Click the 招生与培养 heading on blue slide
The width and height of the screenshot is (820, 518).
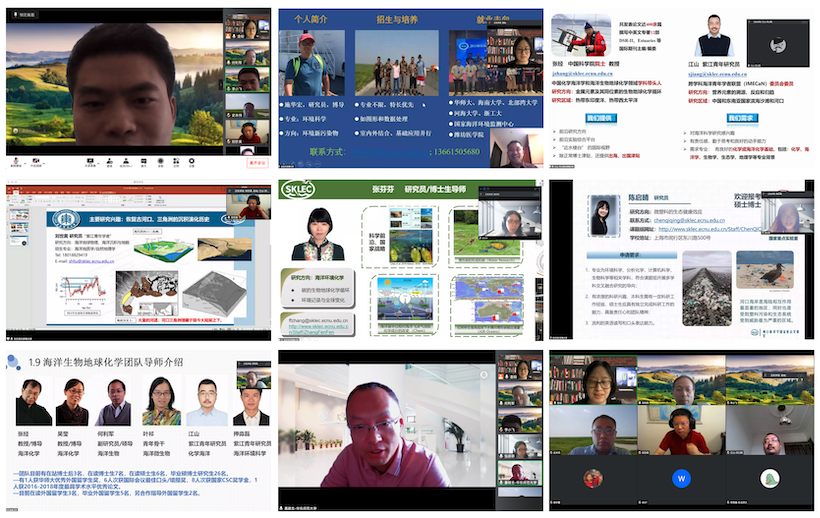coord(397,20)
